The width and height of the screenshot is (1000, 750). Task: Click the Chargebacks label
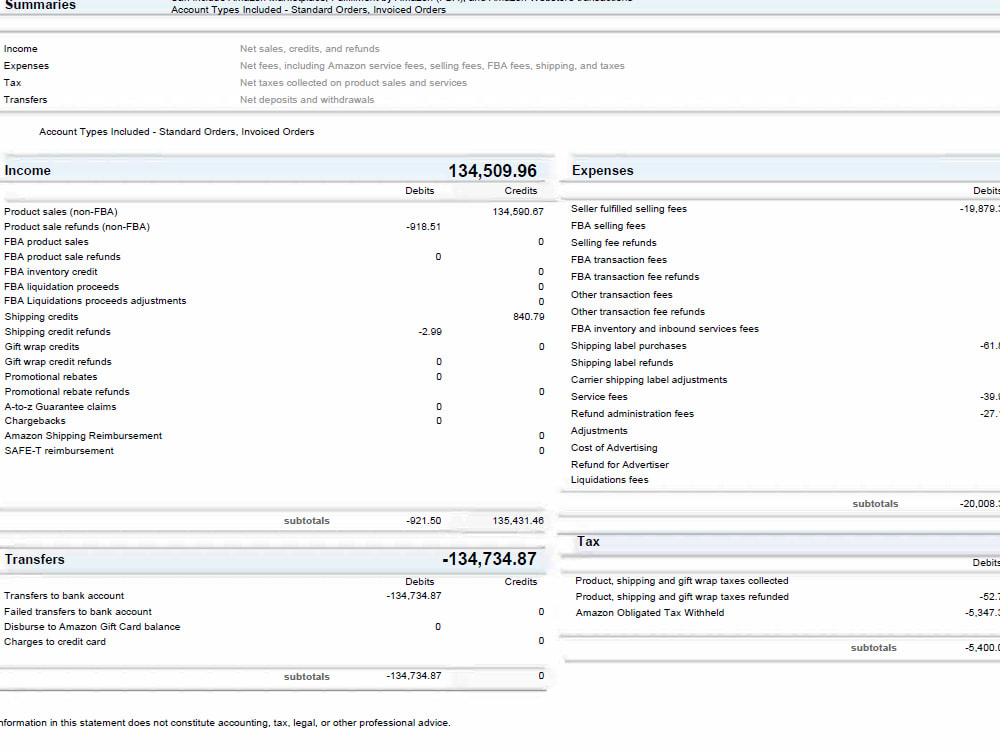click(35, 421)
